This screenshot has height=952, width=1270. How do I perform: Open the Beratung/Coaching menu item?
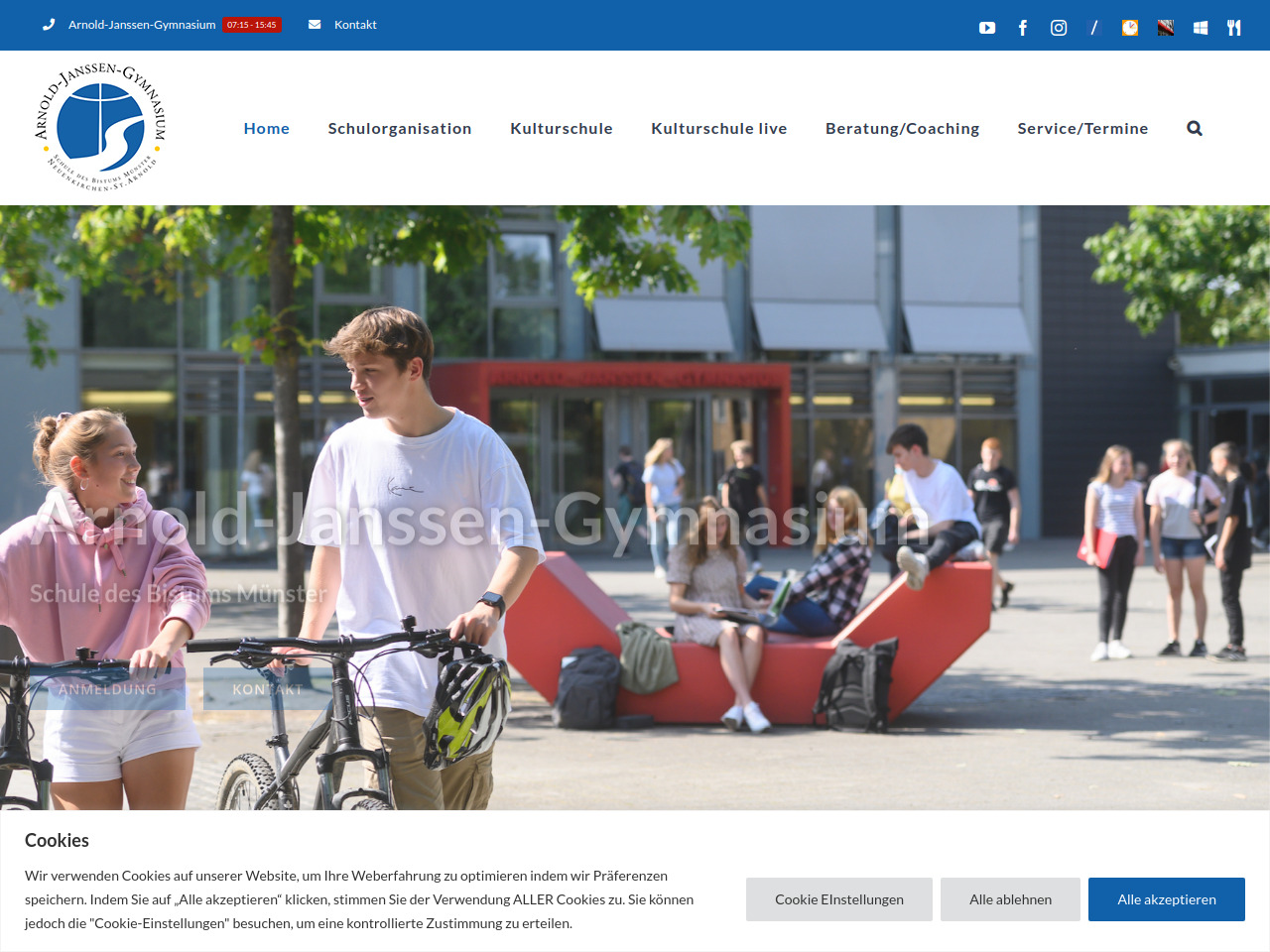tap(902, 128)
